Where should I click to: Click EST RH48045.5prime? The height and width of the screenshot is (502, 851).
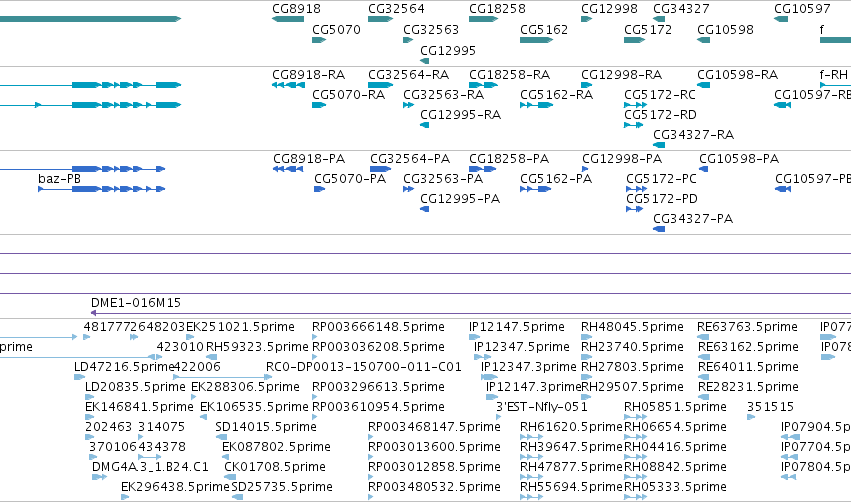pos(632,327)
